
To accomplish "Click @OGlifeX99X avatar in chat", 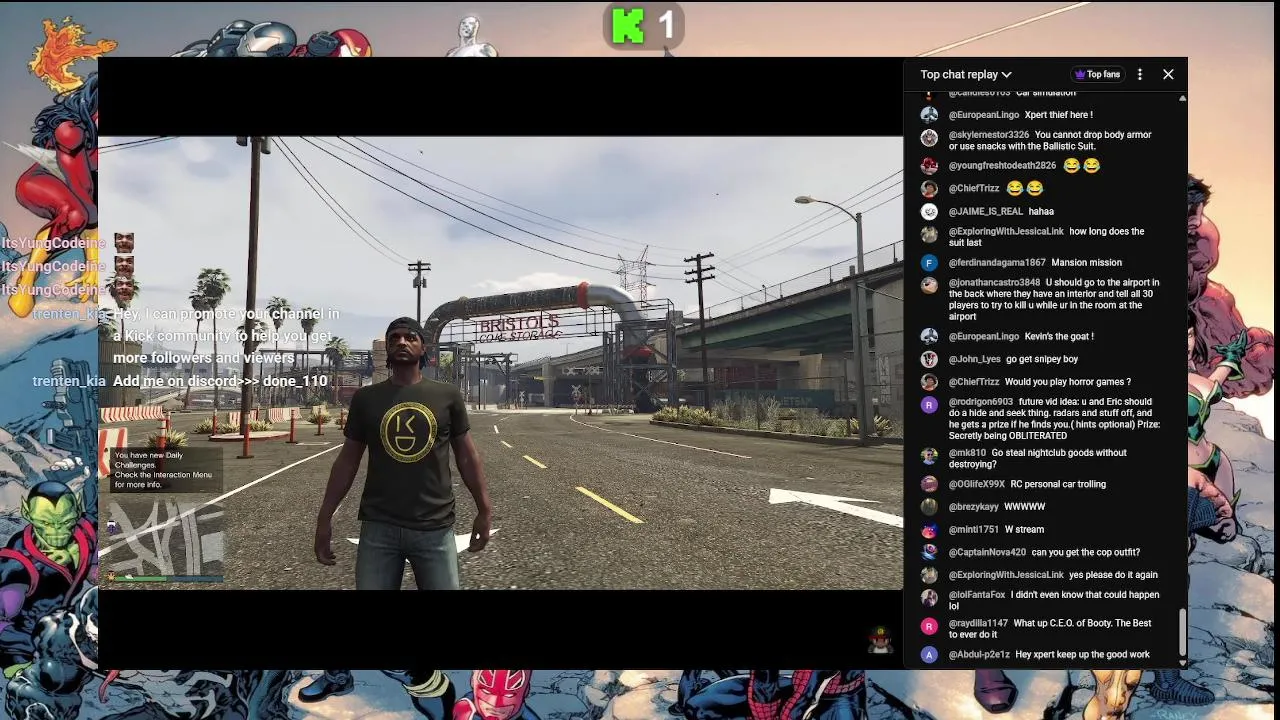I will (x=929, y=485).
